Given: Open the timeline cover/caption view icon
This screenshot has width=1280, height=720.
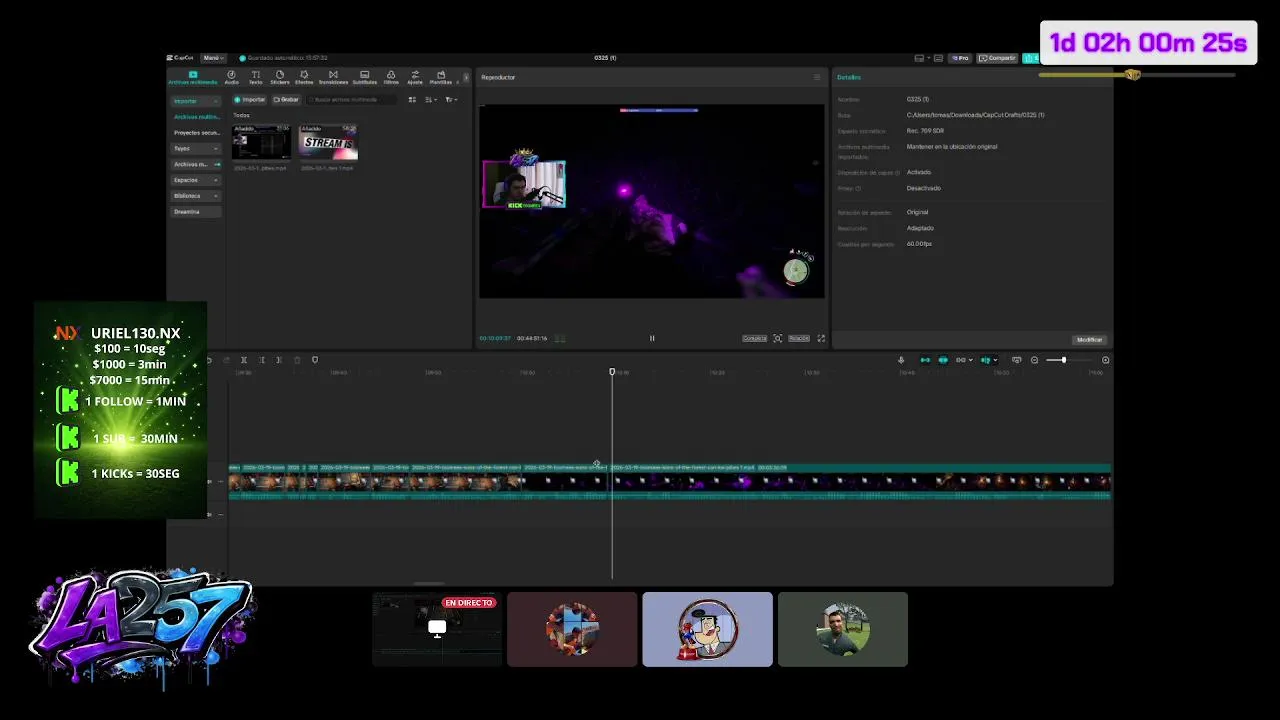Looking at the screenshot, I should [x=1017, y=360].
